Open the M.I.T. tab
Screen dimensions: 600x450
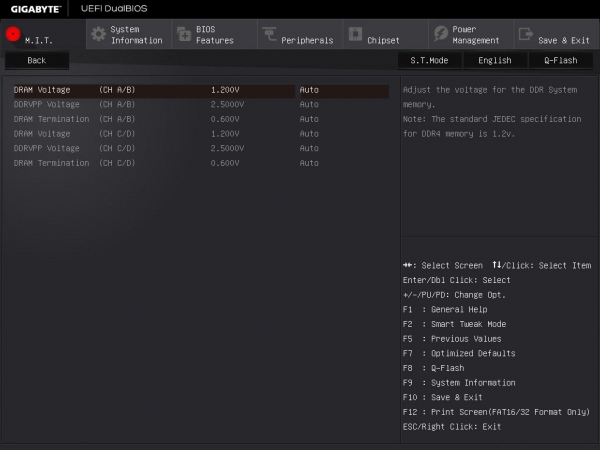coord(43,34)
